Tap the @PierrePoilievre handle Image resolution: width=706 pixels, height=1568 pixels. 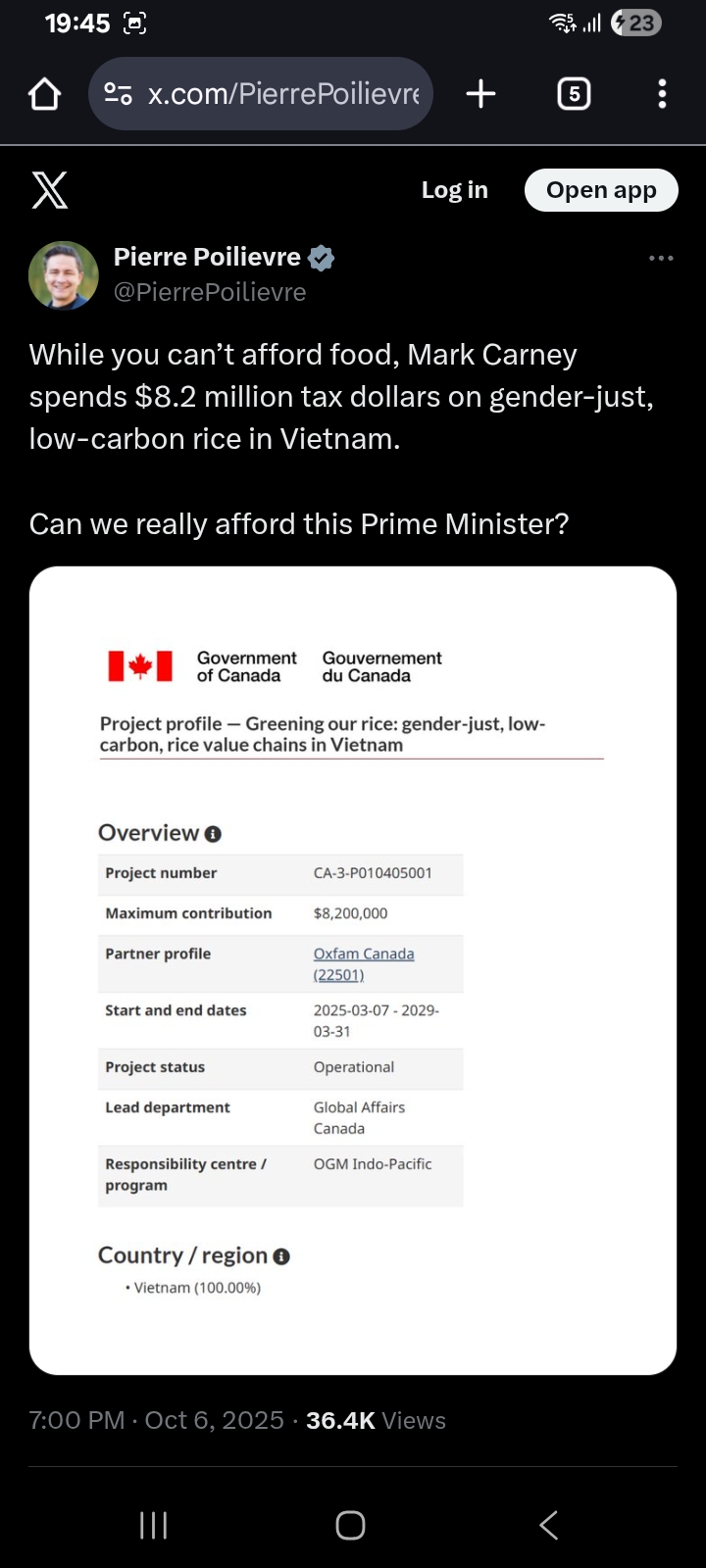210,292
